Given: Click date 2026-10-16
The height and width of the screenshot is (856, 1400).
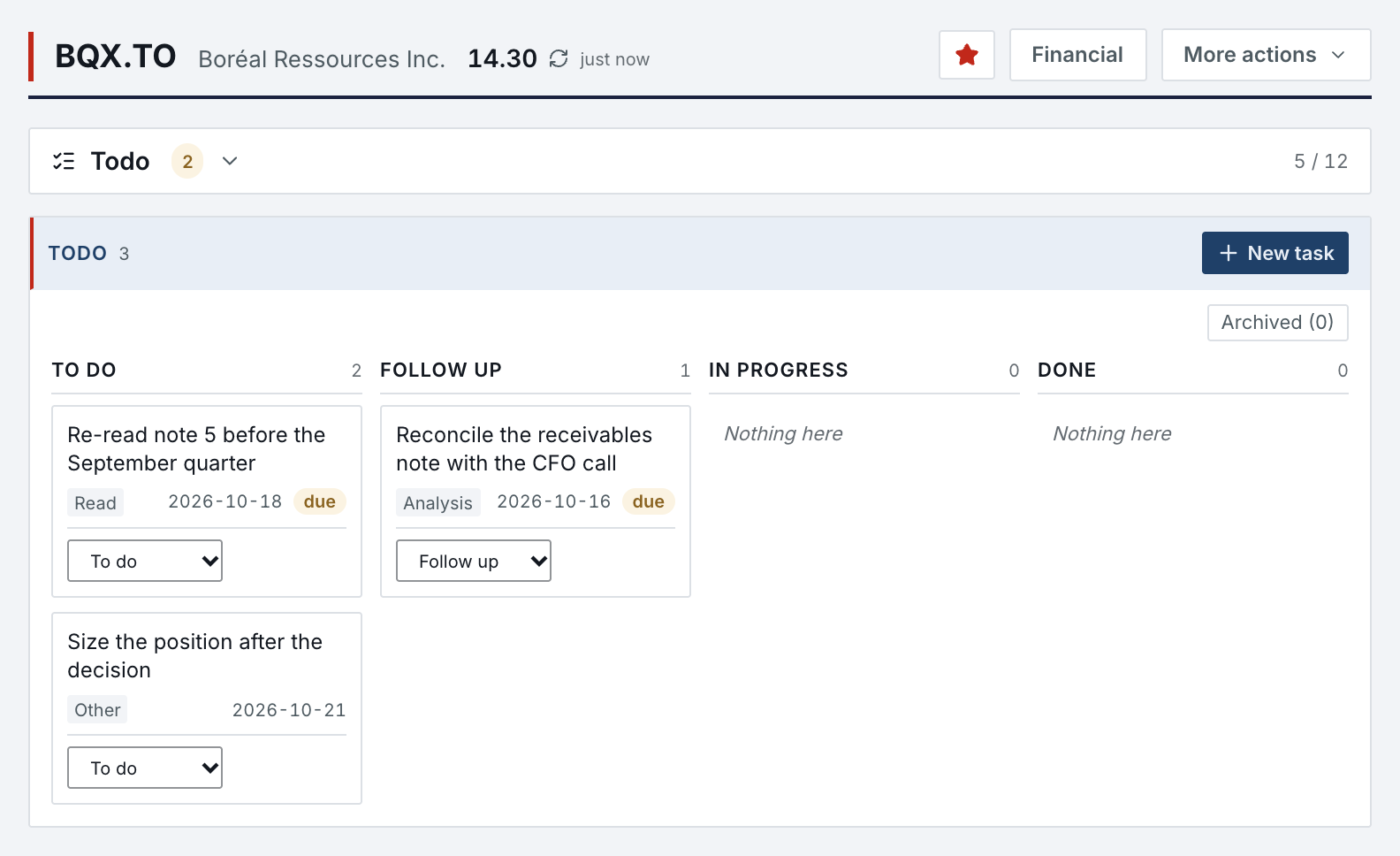Looking at the screenshot, I should pos(554,501).
